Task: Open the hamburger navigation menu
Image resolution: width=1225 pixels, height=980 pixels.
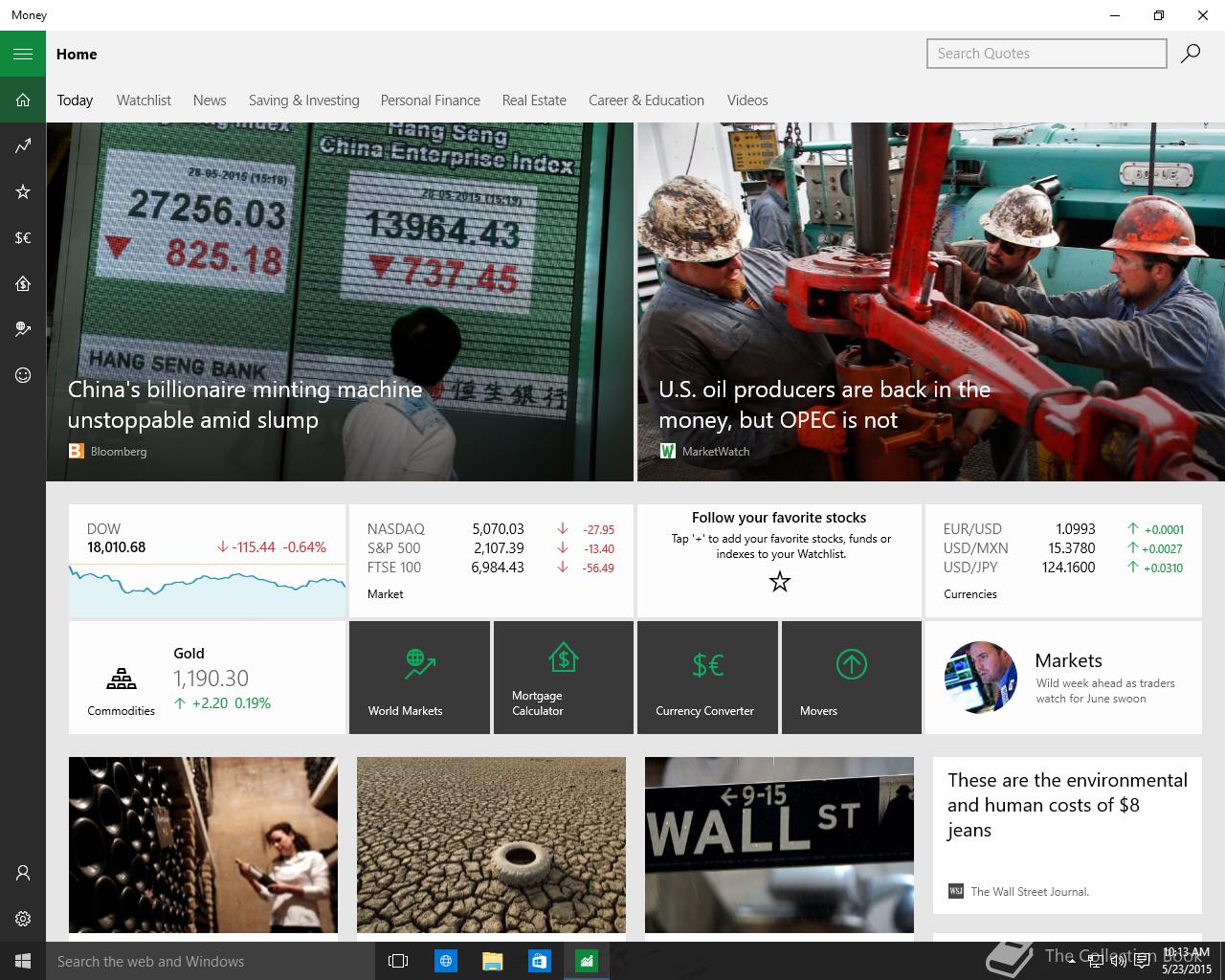Action: [x=23, y=54]
